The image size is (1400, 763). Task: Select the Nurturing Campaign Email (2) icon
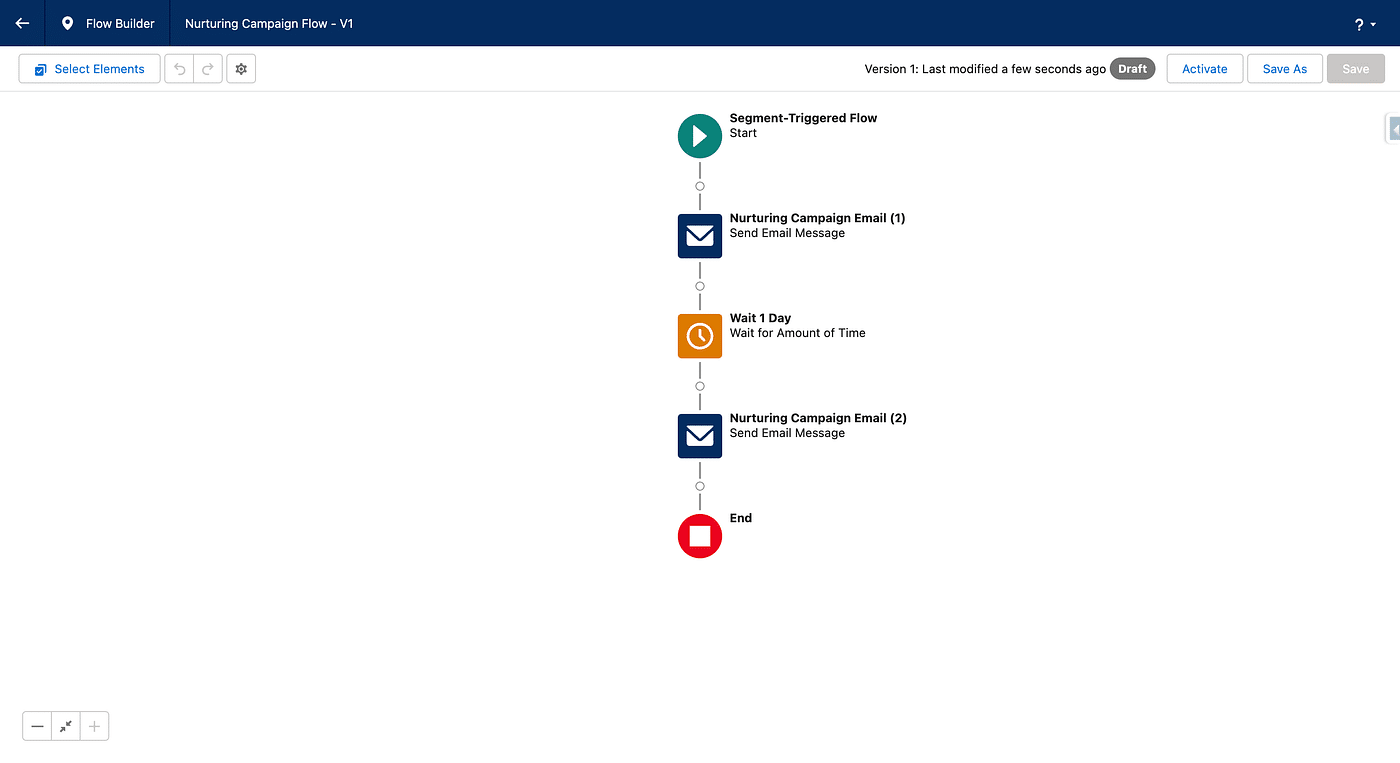[x=699, y=436]
